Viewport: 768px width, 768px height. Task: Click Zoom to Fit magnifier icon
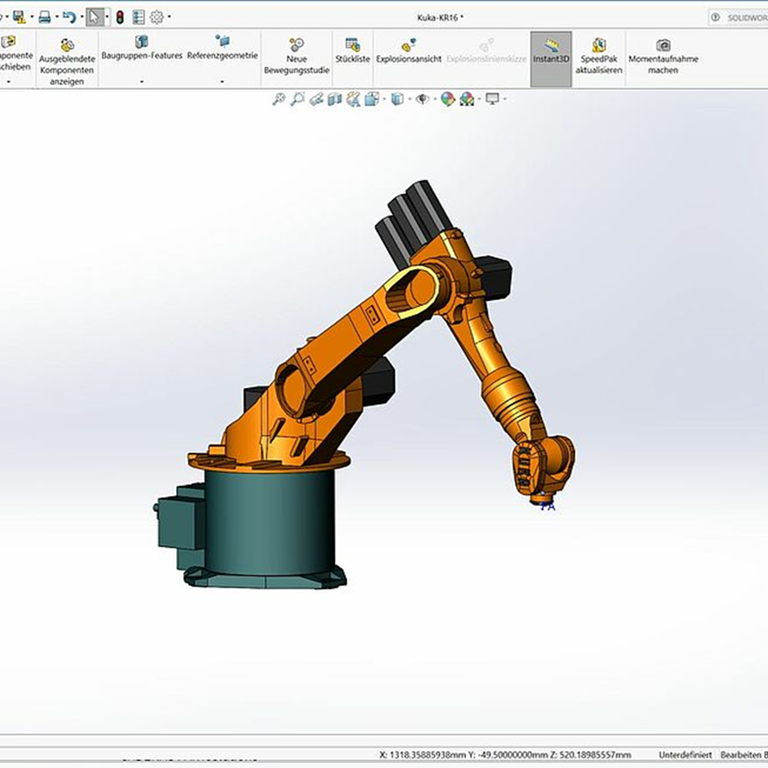[x=278, y=99]
